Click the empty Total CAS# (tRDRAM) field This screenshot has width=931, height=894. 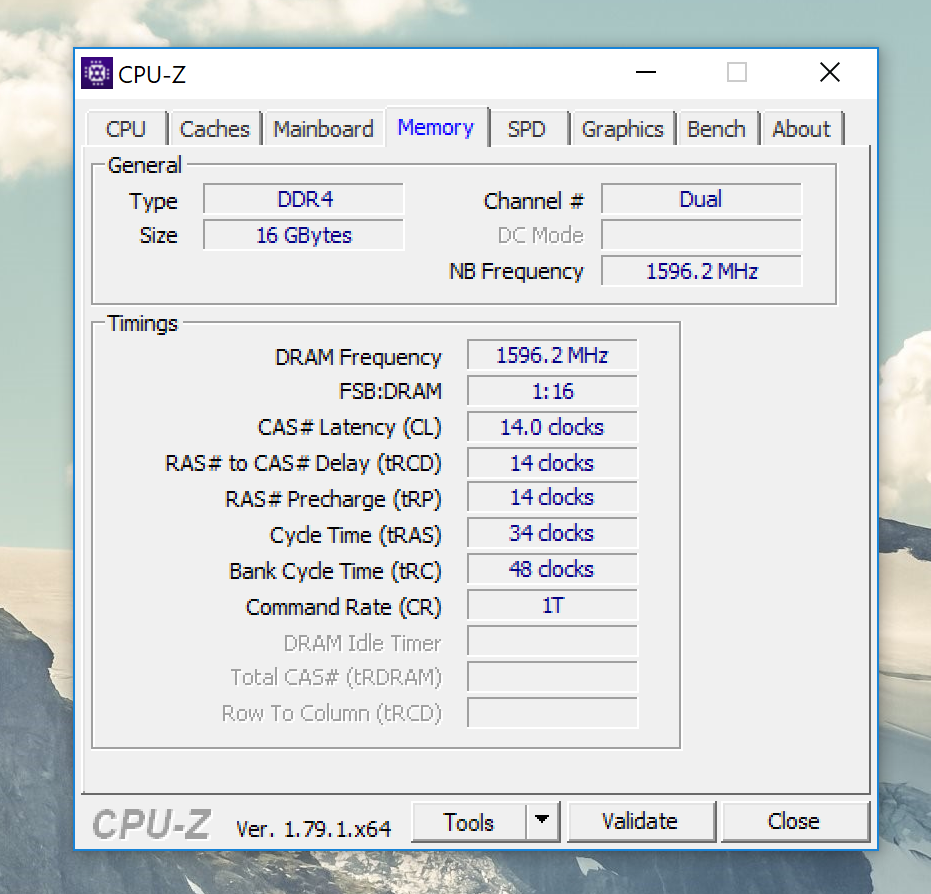point(552,677)
